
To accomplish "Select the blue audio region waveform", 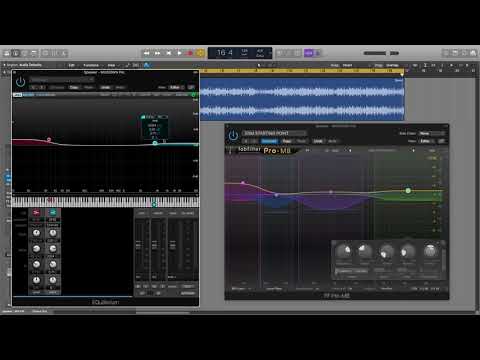I will pos(302,99).
